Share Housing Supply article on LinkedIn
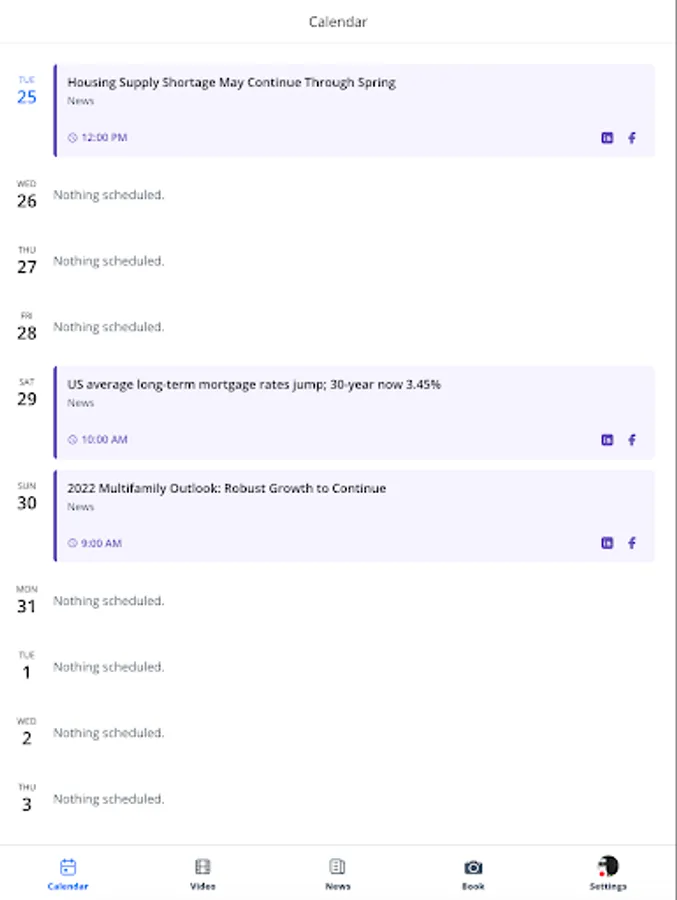Screen dimensions: 677x900 pos(607,137)
